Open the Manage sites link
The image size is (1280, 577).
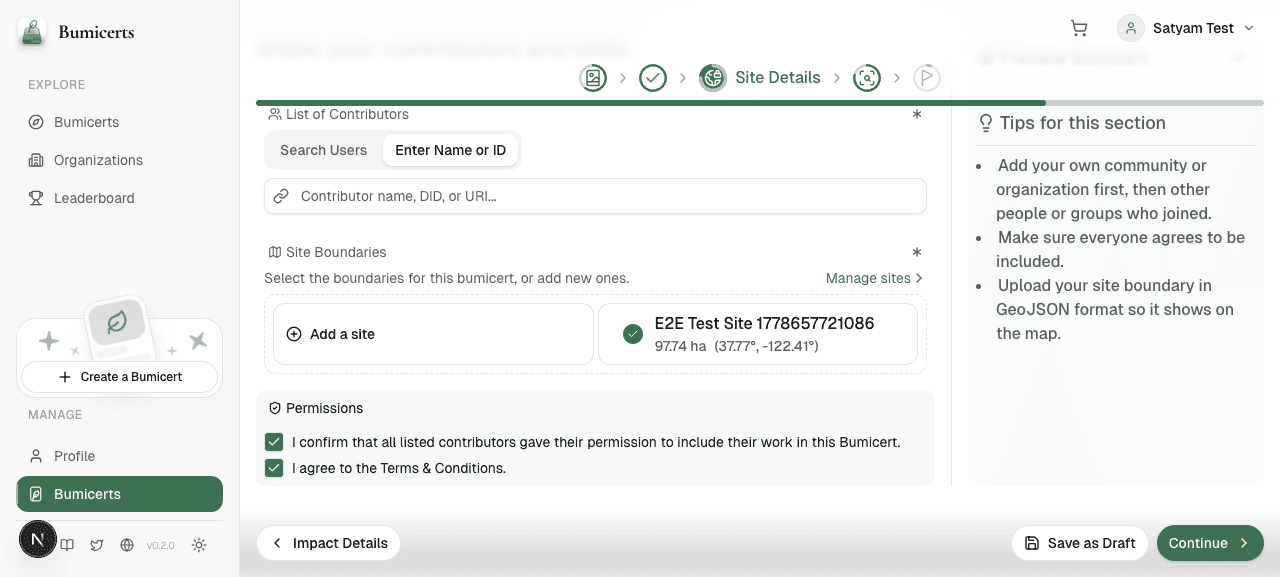[x=874, y=278]
